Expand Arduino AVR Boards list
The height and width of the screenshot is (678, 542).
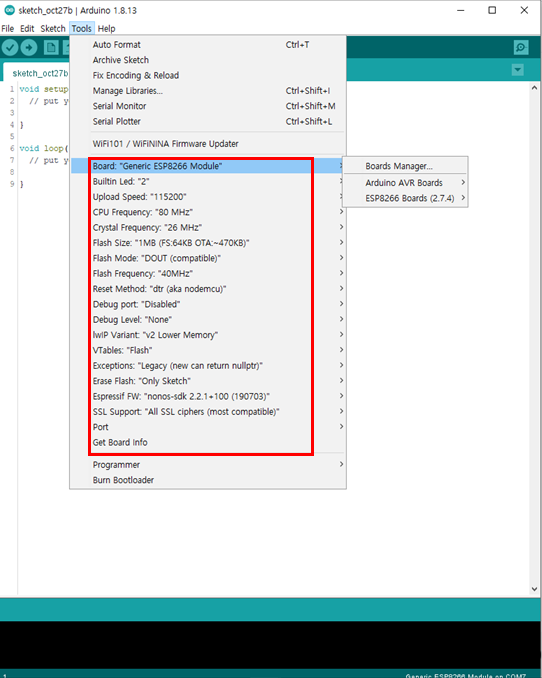[405, 183]
